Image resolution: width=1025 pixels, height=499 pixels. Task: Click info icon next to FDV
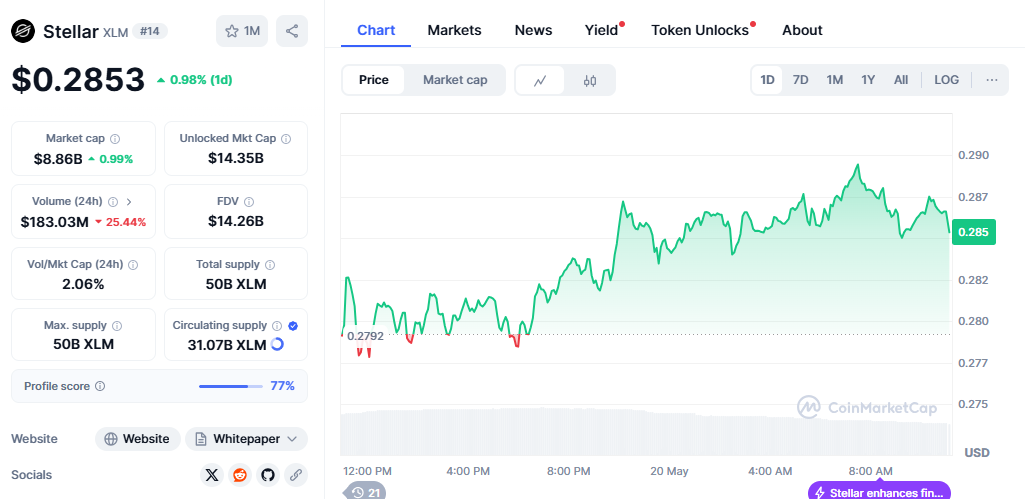249,202
